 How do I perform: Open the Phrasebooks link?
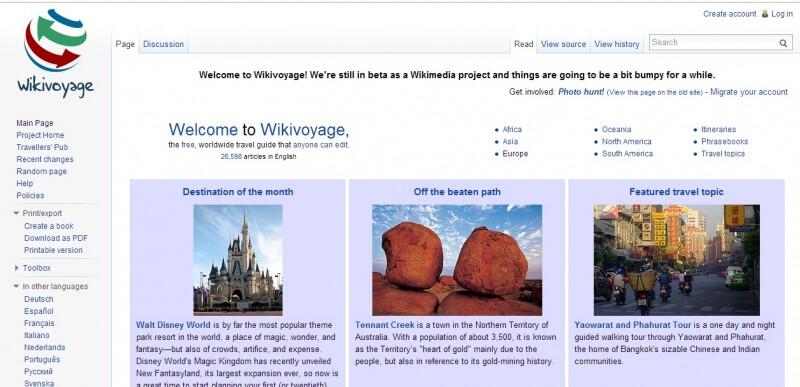coord(724,142)
